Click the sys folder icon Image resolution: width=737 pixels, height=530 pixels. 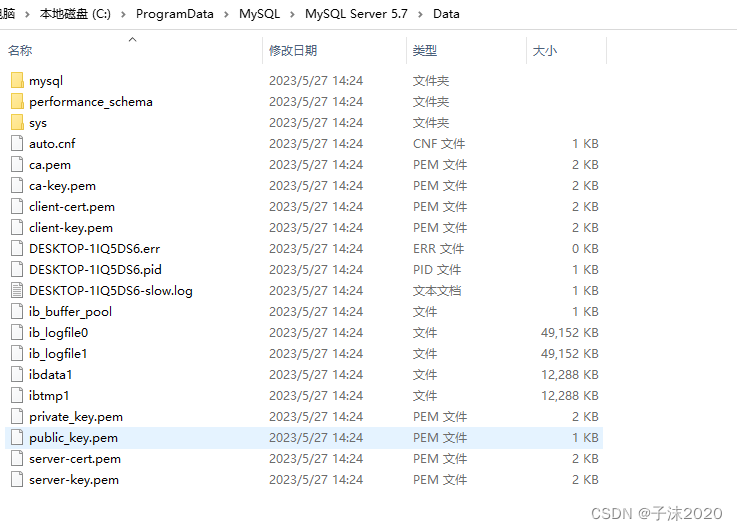coord(17,123)
